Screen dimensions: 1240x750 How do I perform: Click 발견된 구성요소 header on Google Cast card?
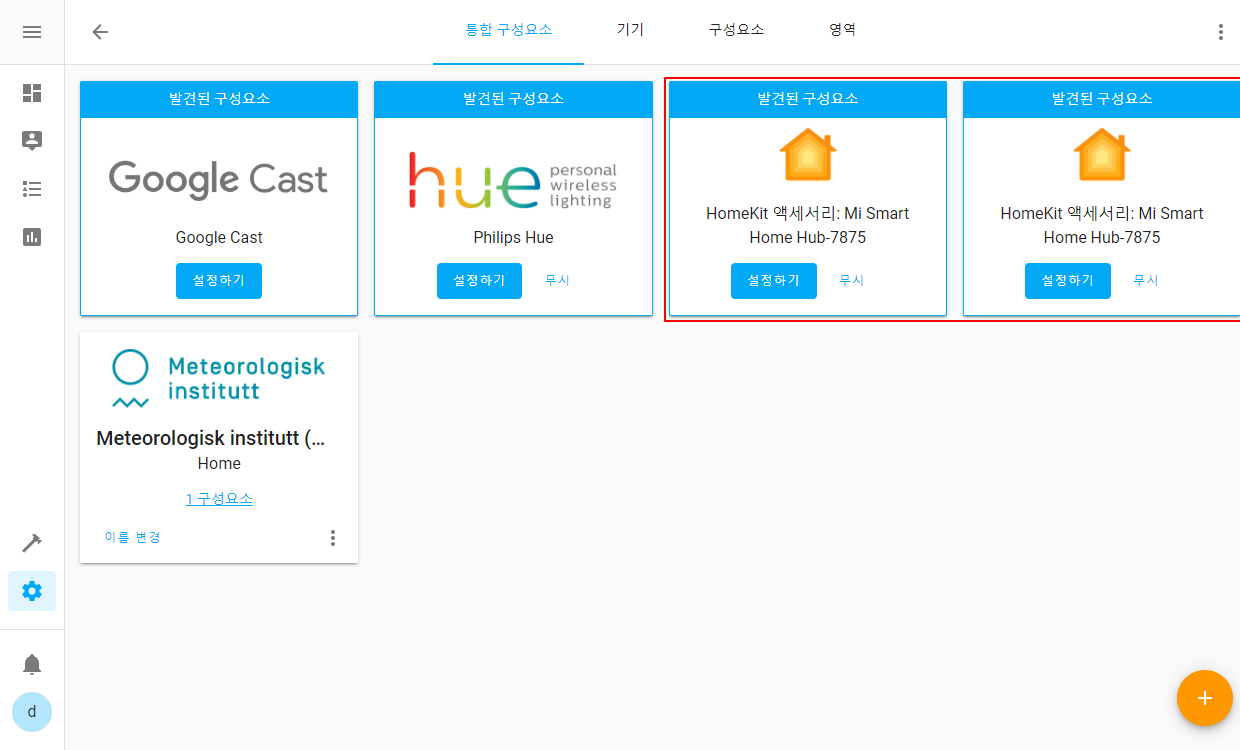click(219, 99)
